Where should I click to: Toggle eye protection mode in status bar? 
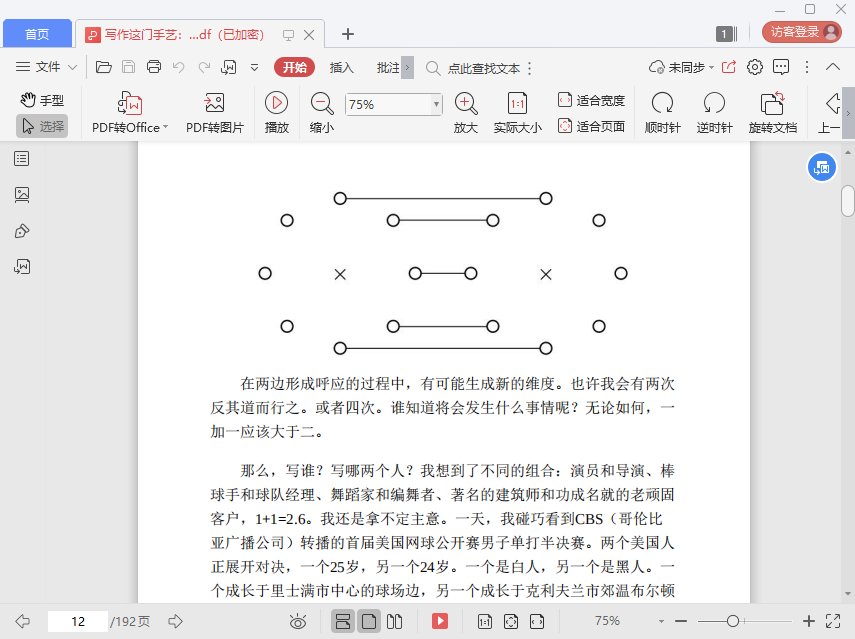[297, 621]
